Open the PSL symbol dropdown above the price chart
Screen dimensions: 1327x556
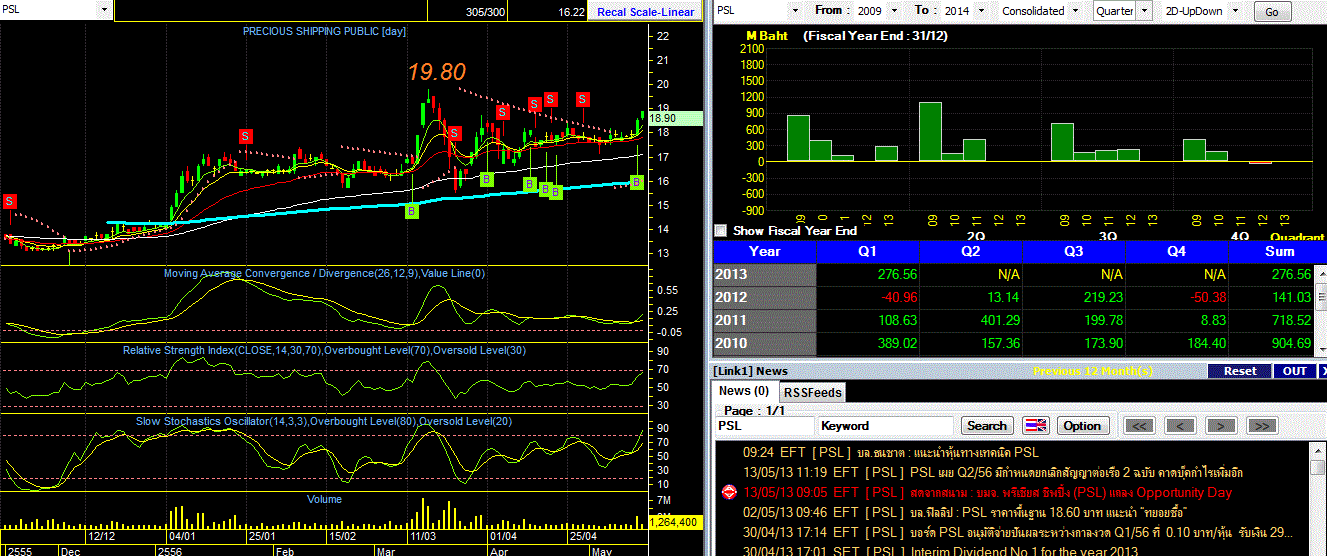click(105, 10)
